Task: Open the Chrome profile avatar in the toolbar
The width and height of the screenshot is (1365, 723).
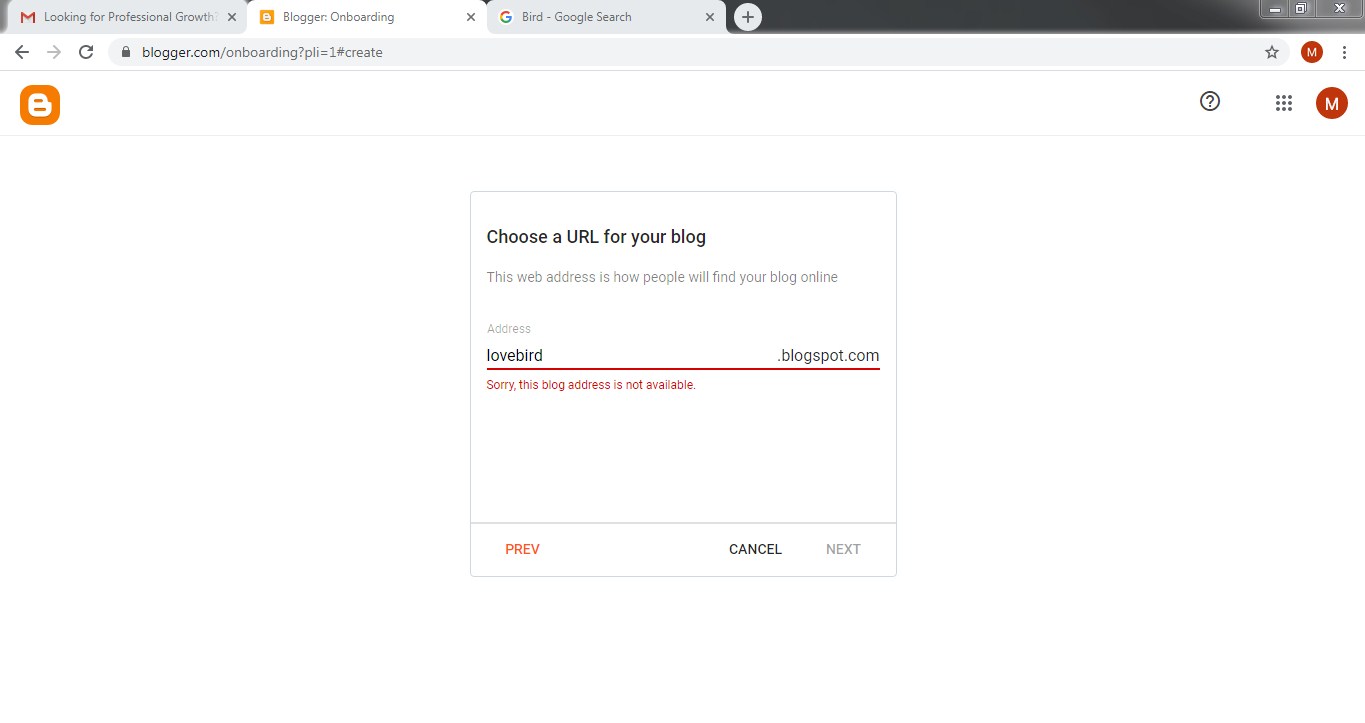Action: 1311,52
